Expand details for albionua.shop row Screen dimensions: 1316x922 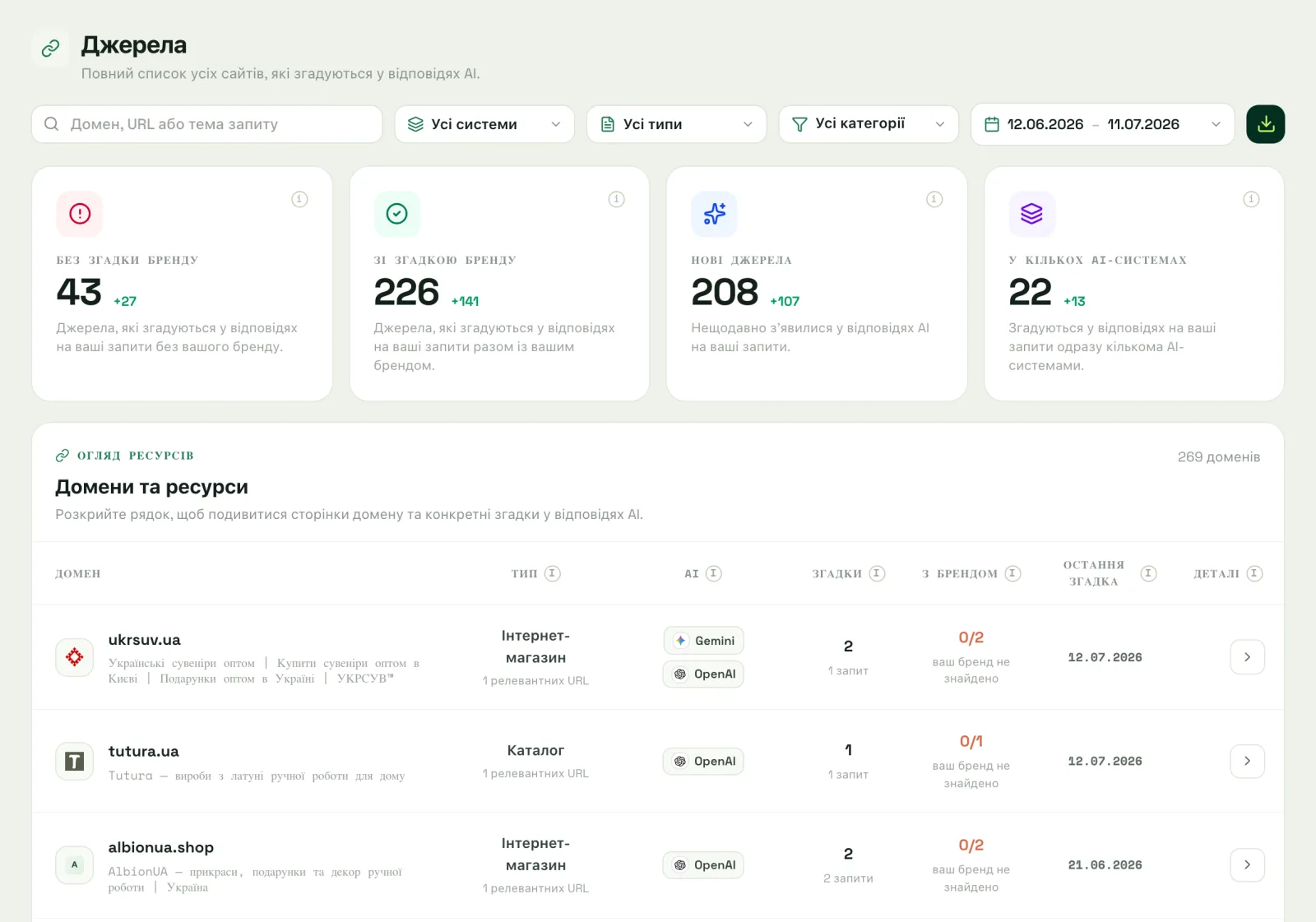point(1248,865)
